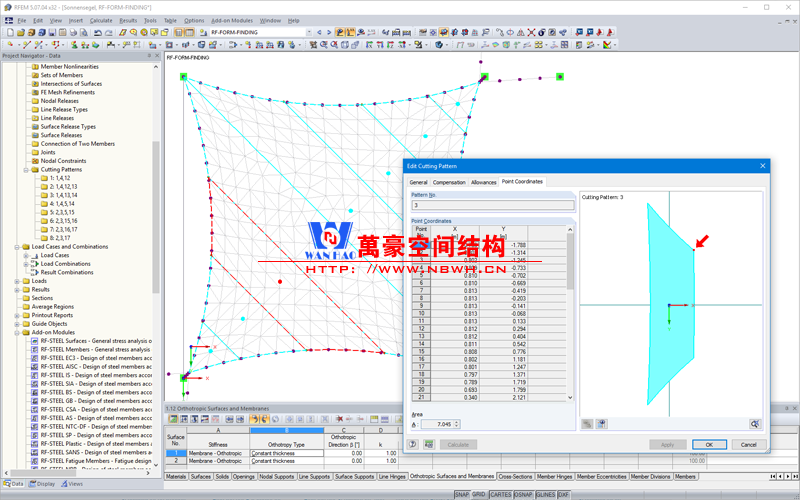Viewport: 800px width, 500px height.
Task: Click Cancel in Edit Cutting Pattern dialog
Action: (748, 444)
